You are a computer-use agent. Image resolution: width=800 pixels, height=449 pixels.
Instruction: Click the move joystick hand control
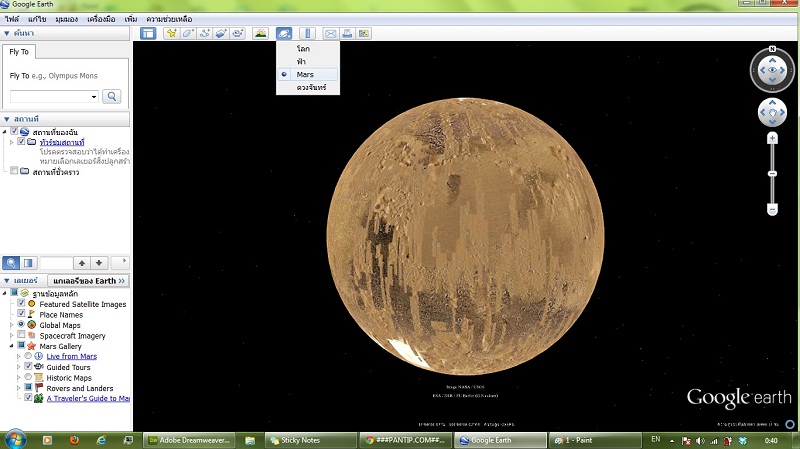pyautogui.click(x=772, y=113)
